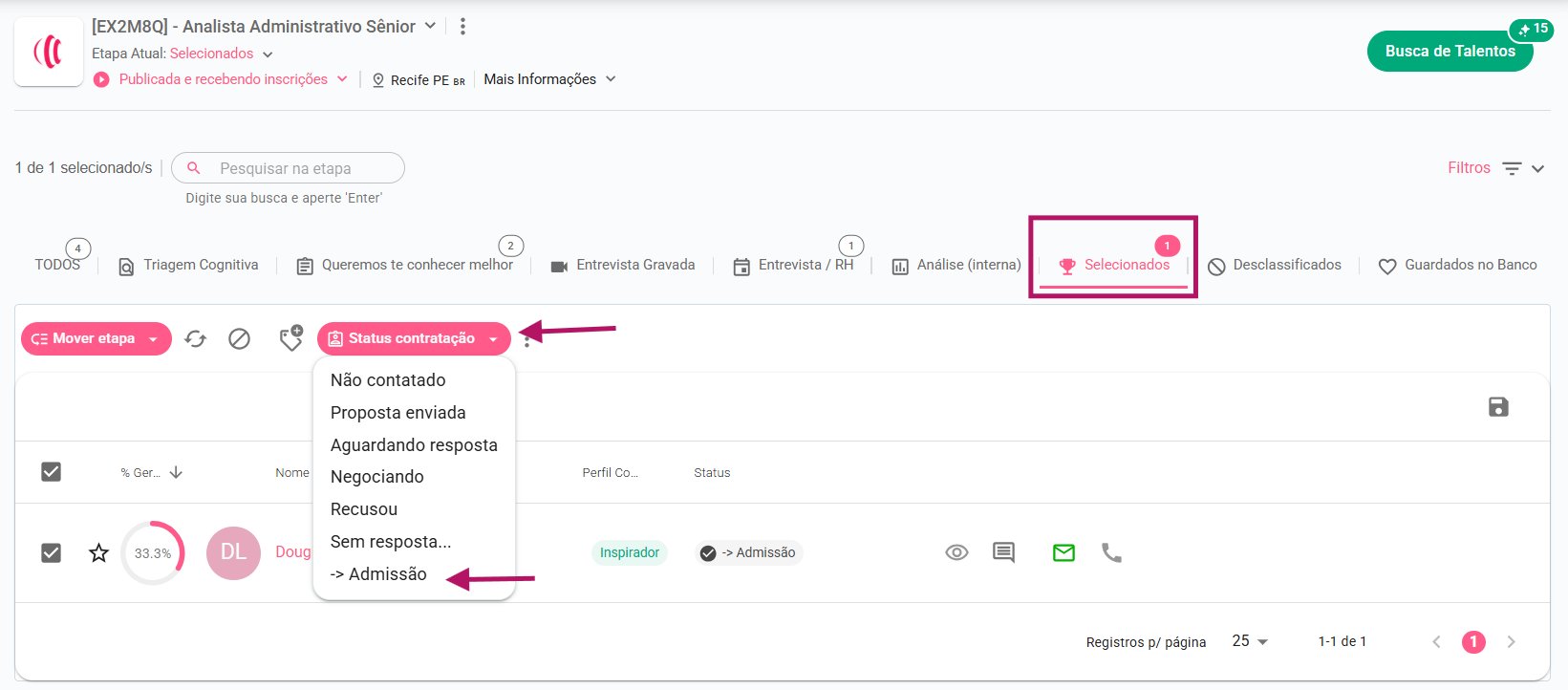The width and height of the screenshot is (1568, 690).
Task: Expand the Mais Informações section
Action: 549,79
